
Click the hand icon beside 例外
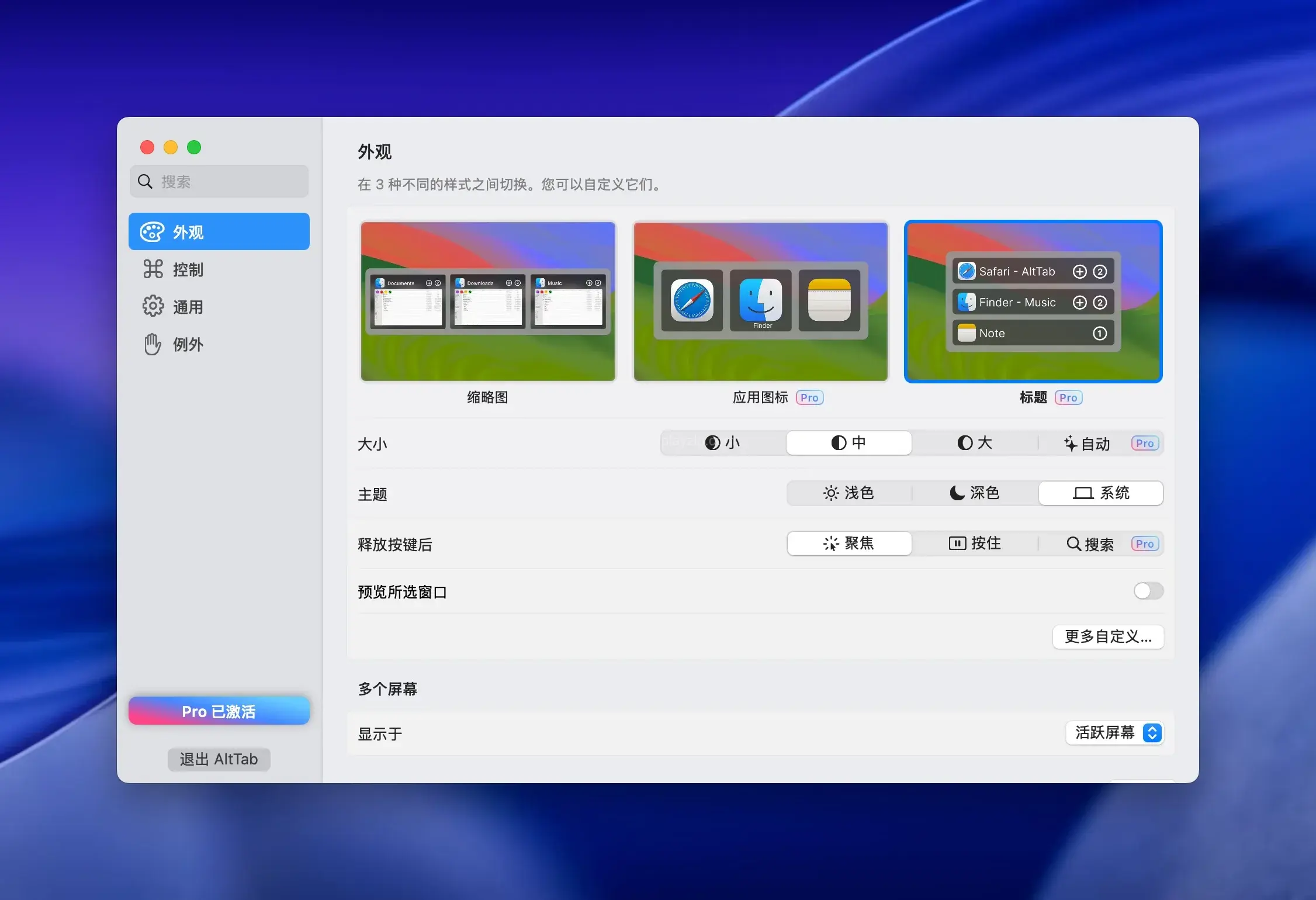click(x=153, y=344)
